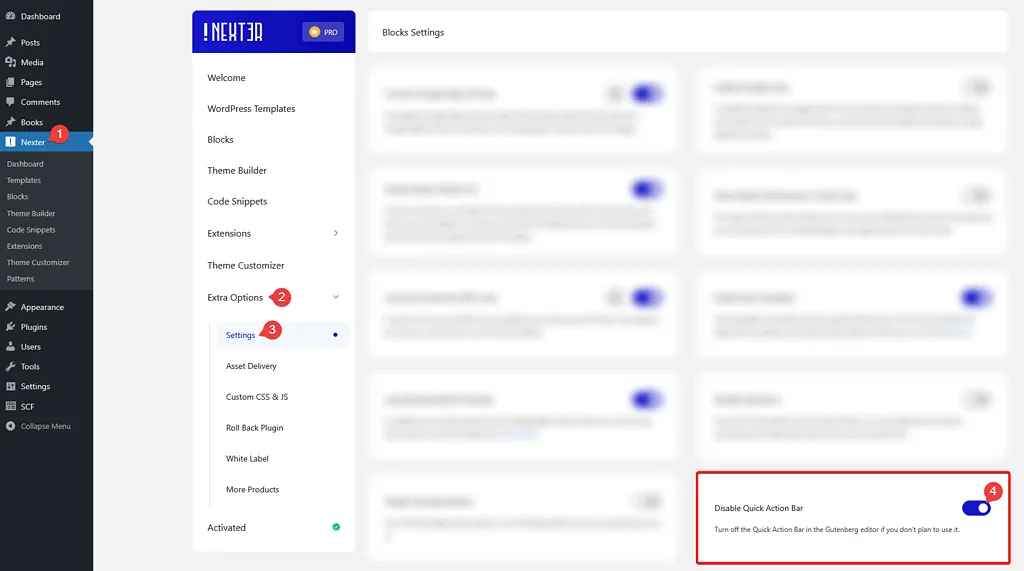Select Theme Builder in Nexter panel

click(x=237, y=171)
